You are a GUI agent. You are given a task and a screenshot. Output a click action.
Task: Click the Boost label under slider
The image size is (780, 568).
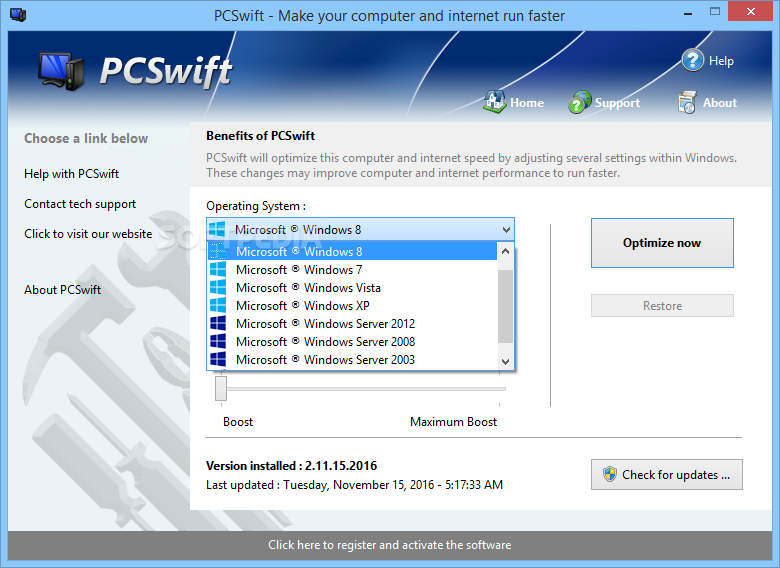(238, 422)
